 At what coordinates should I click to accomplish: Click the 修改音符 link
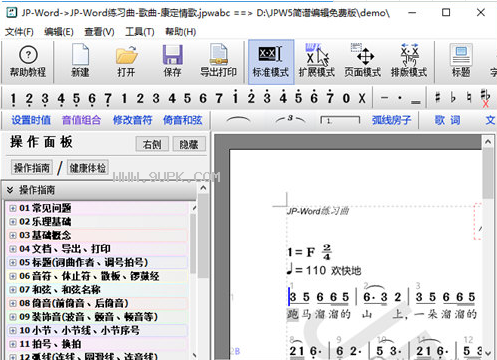[132, 120]
